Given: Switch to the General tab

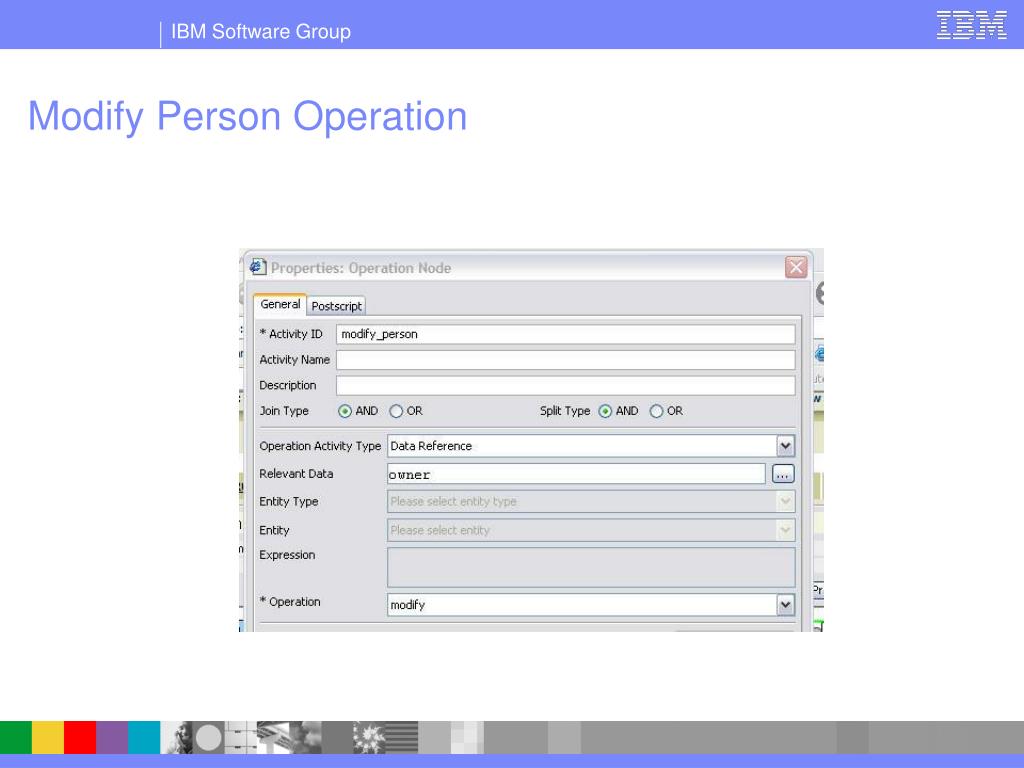Looking at the screenshot, I should click(x=280, y=304).
